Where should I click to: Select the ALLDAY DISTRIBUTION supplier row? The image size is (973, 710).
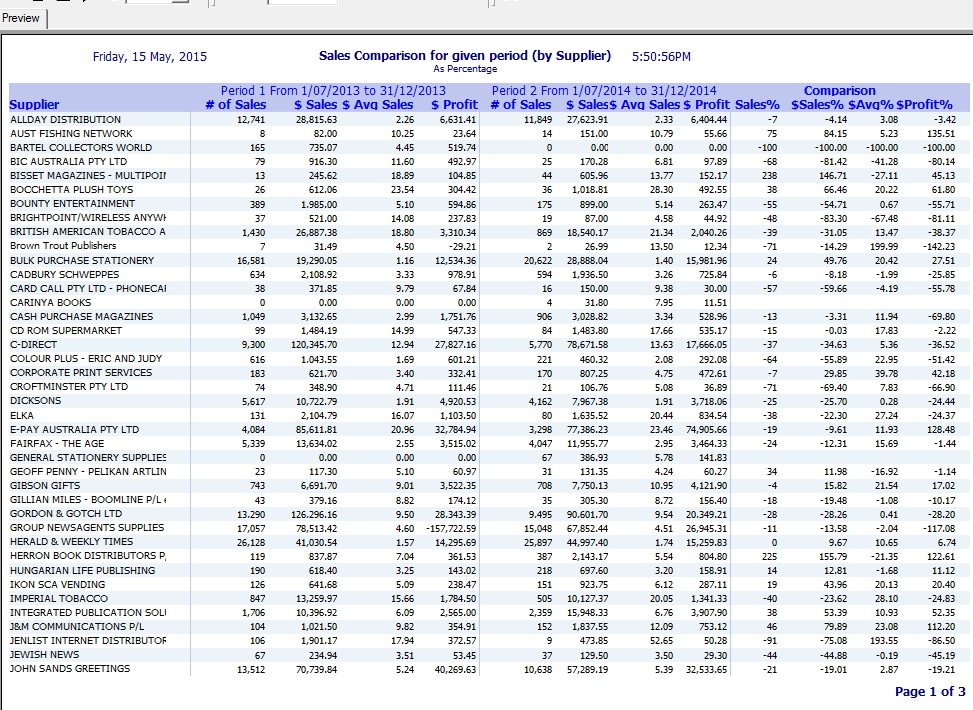pyautogui.click(x=489, y=120)
